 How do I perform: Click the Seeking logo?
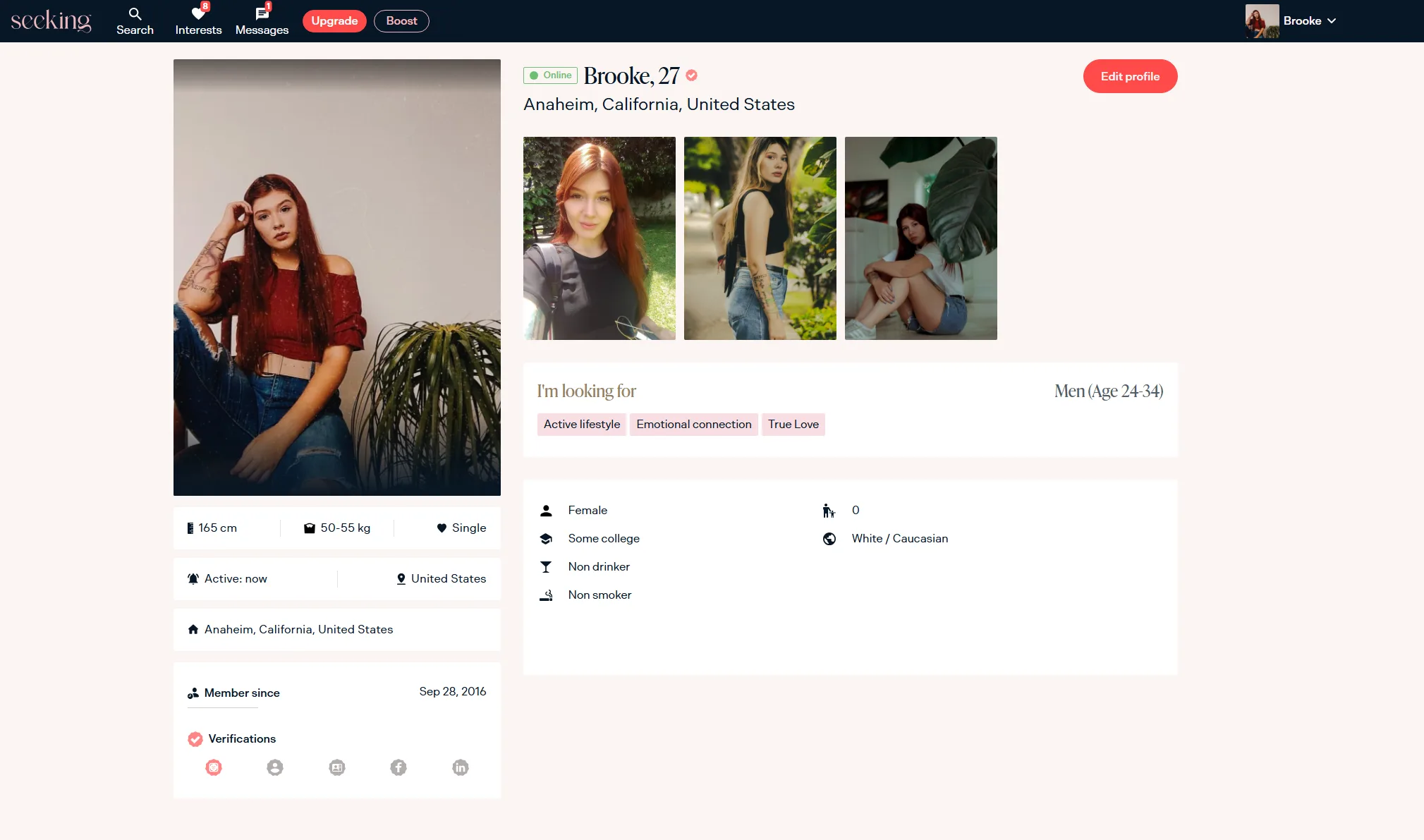[x=51, y=20]
